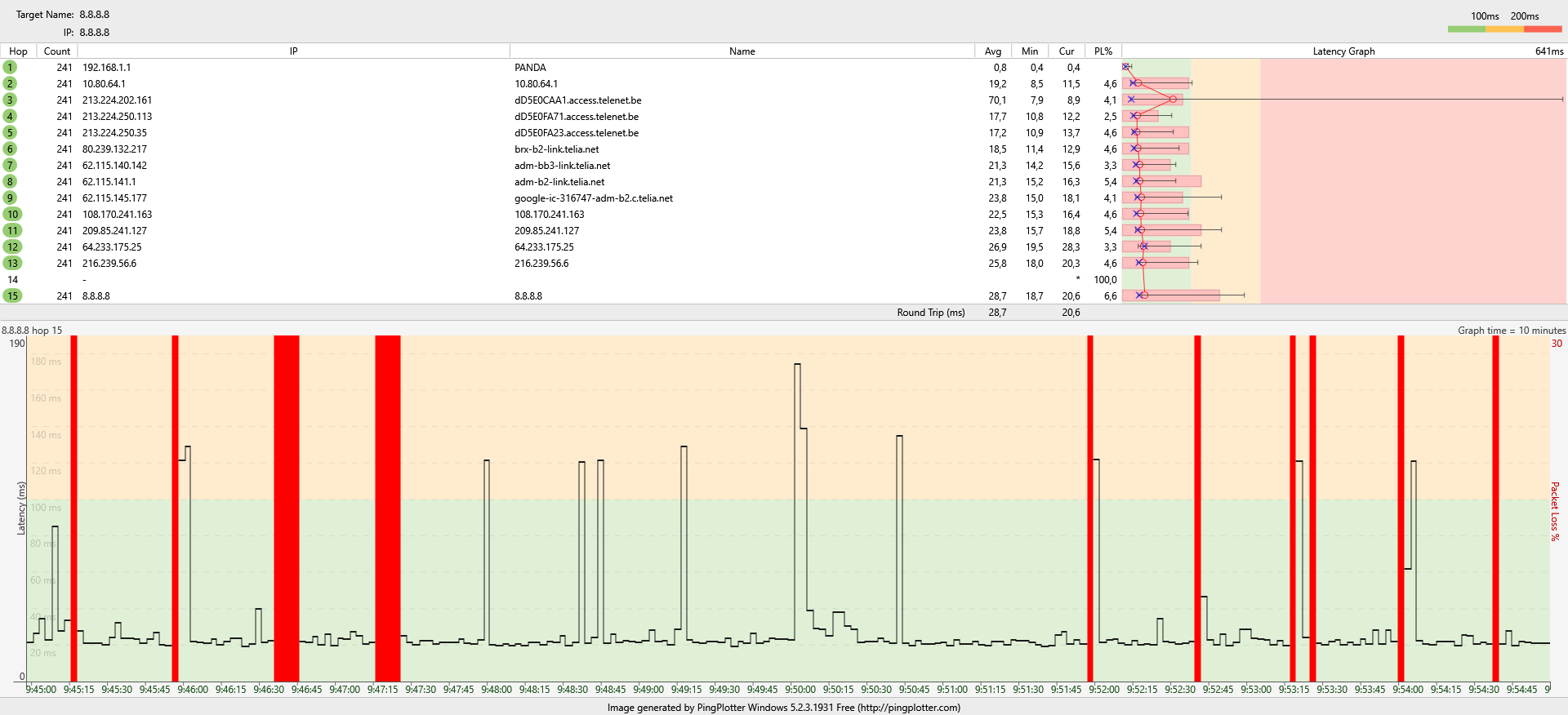The width and height of the screenshot is (1568, 715).
Task: Select the hop 9 green circle icon
Action: (10, 198)
